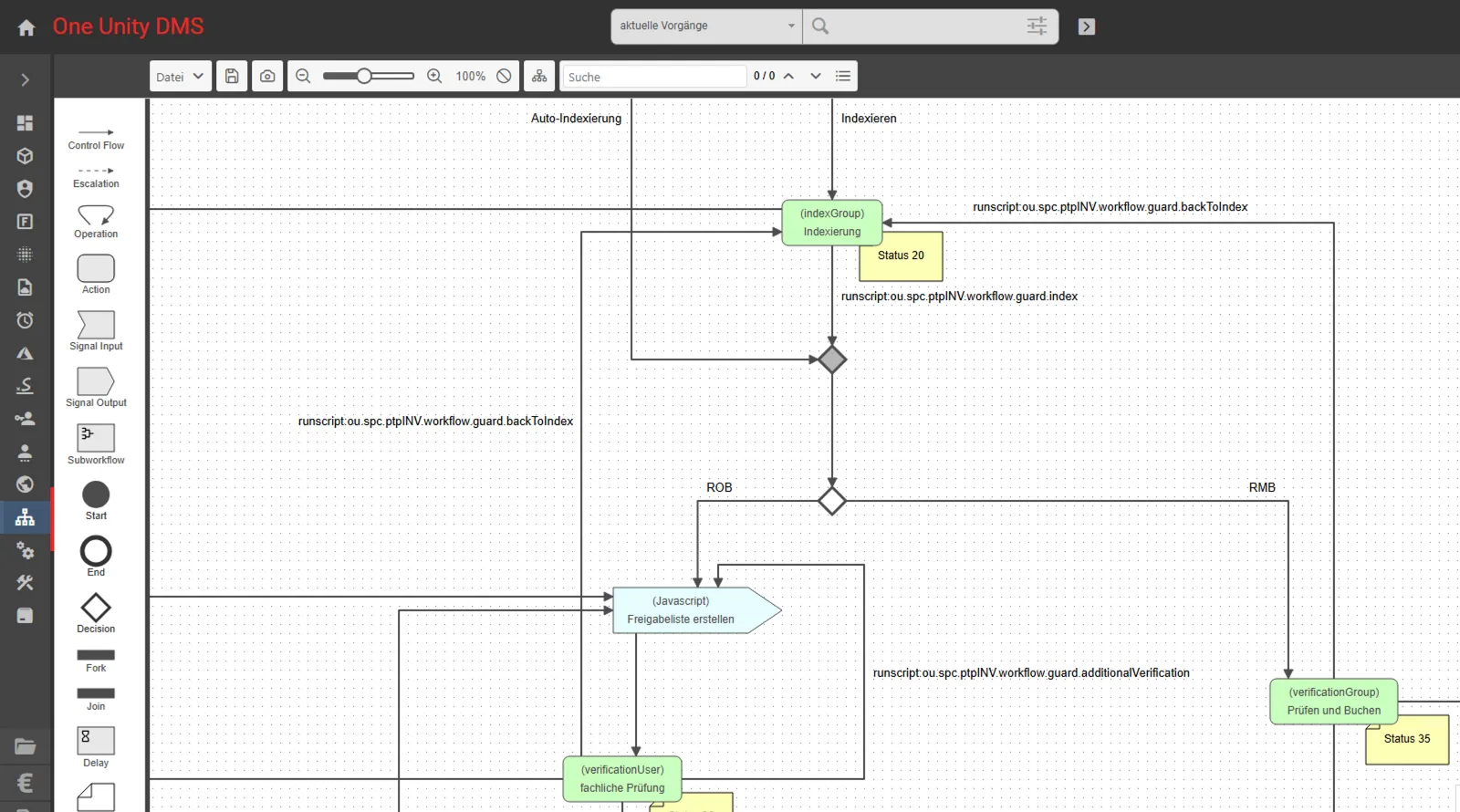Open the Datei dropdown menu
This screenshot has width=1460, height=812.
click(x=181, y=77)
